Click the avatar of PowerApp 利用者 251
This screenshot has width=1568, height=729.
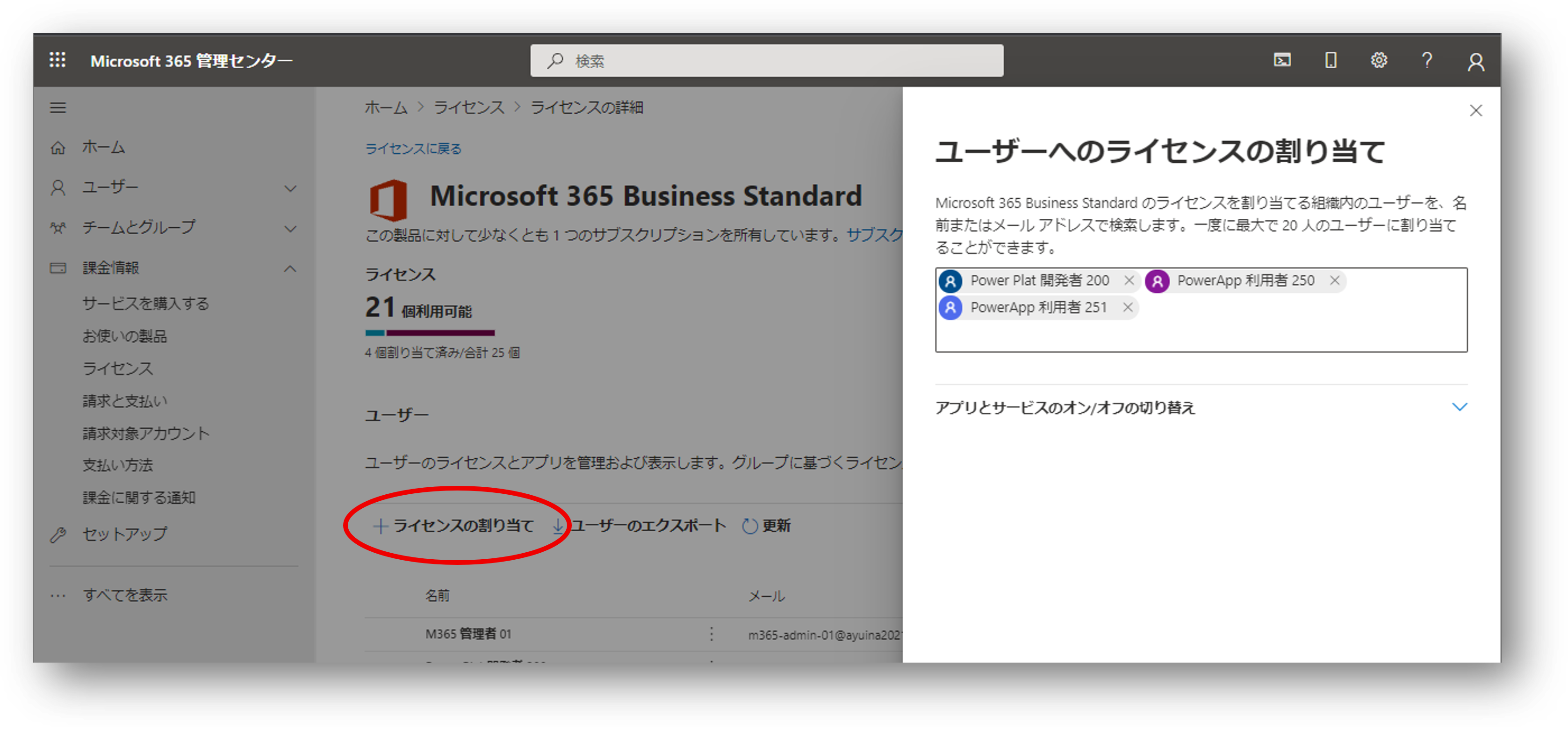tap(950, 308)
